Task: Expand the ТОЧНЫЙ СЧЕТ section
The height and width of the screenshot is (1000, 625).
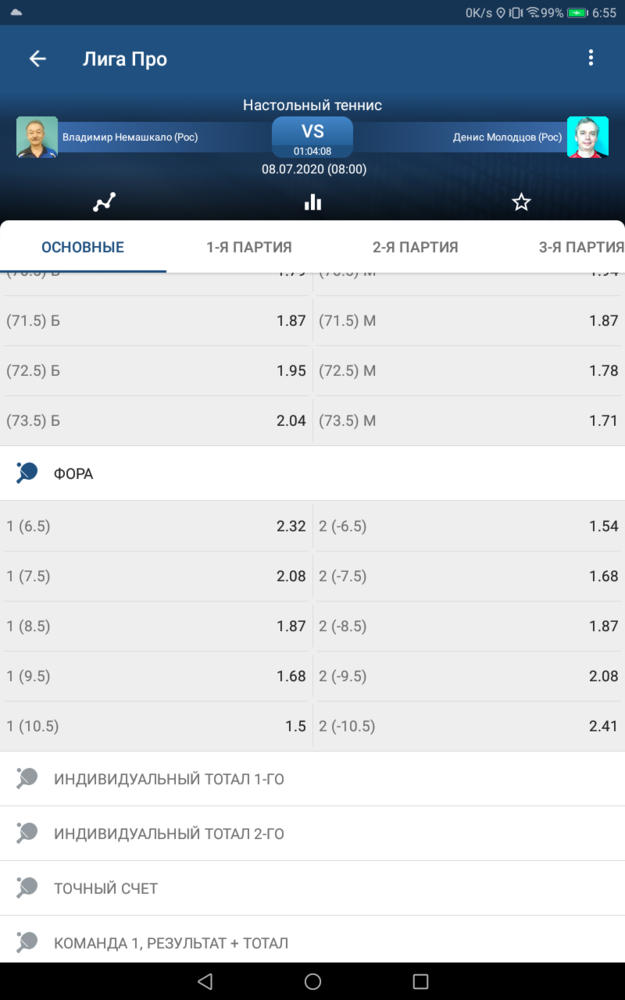Action: tap(312, 888)
